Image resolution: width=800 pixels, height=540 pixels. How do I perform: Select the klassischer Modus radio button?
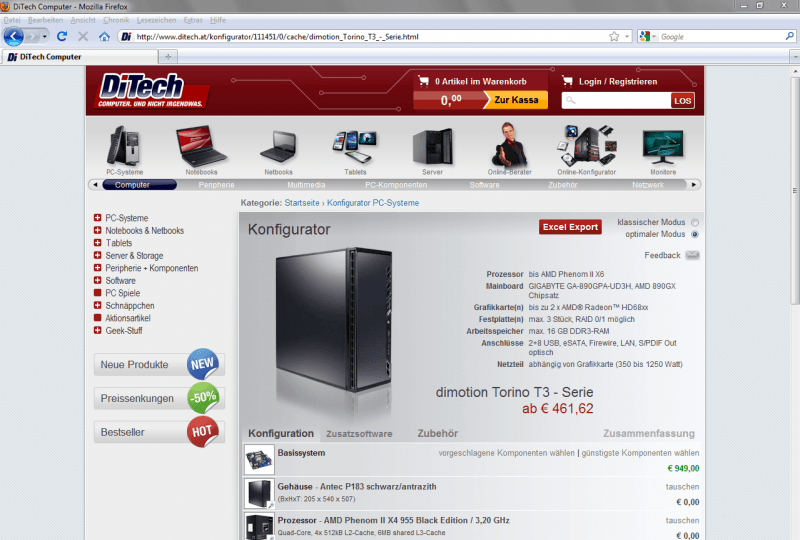[x=694, y=223]
